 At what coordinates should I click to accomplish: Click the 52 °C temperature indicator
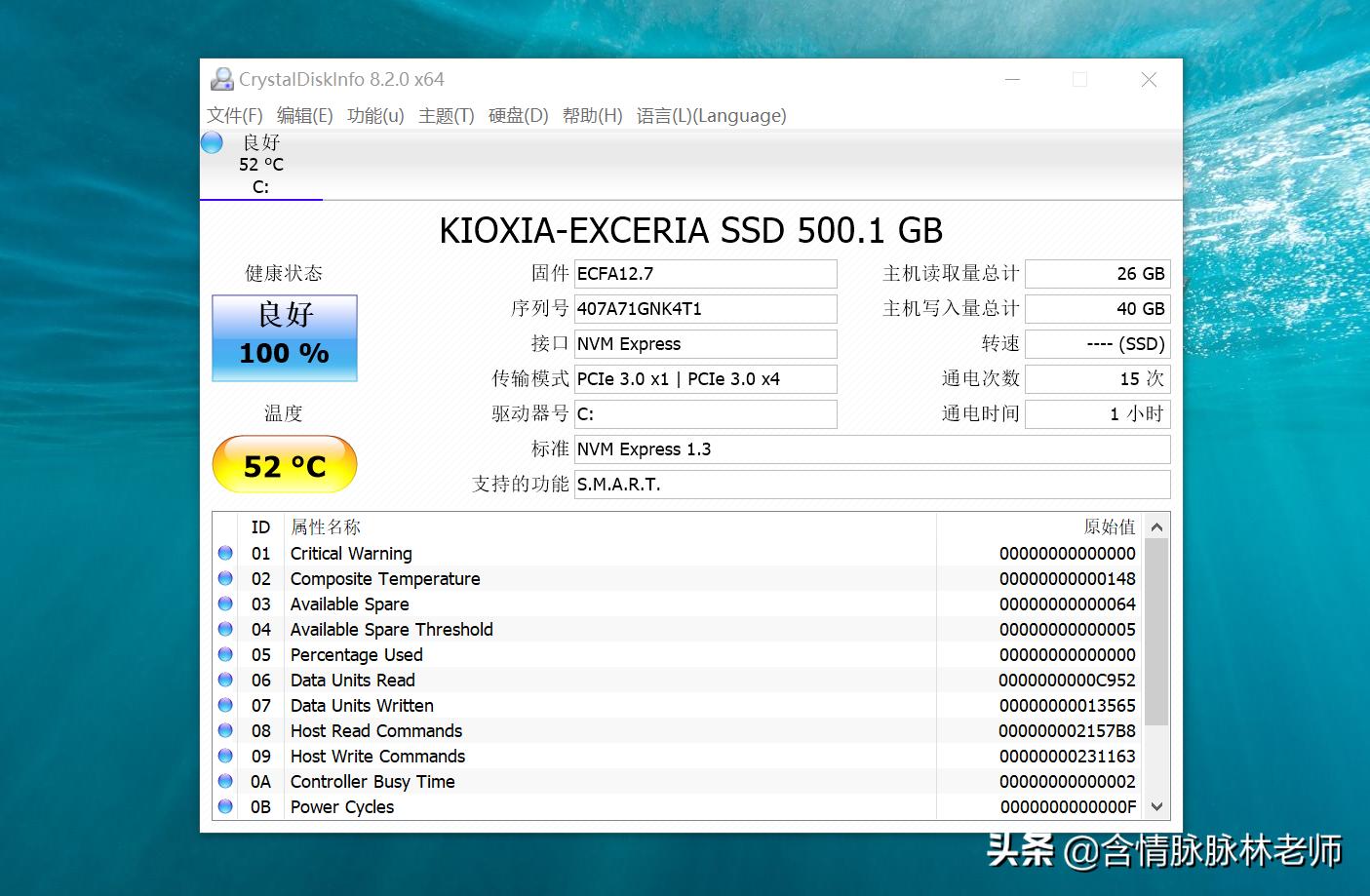click(284, 465)
